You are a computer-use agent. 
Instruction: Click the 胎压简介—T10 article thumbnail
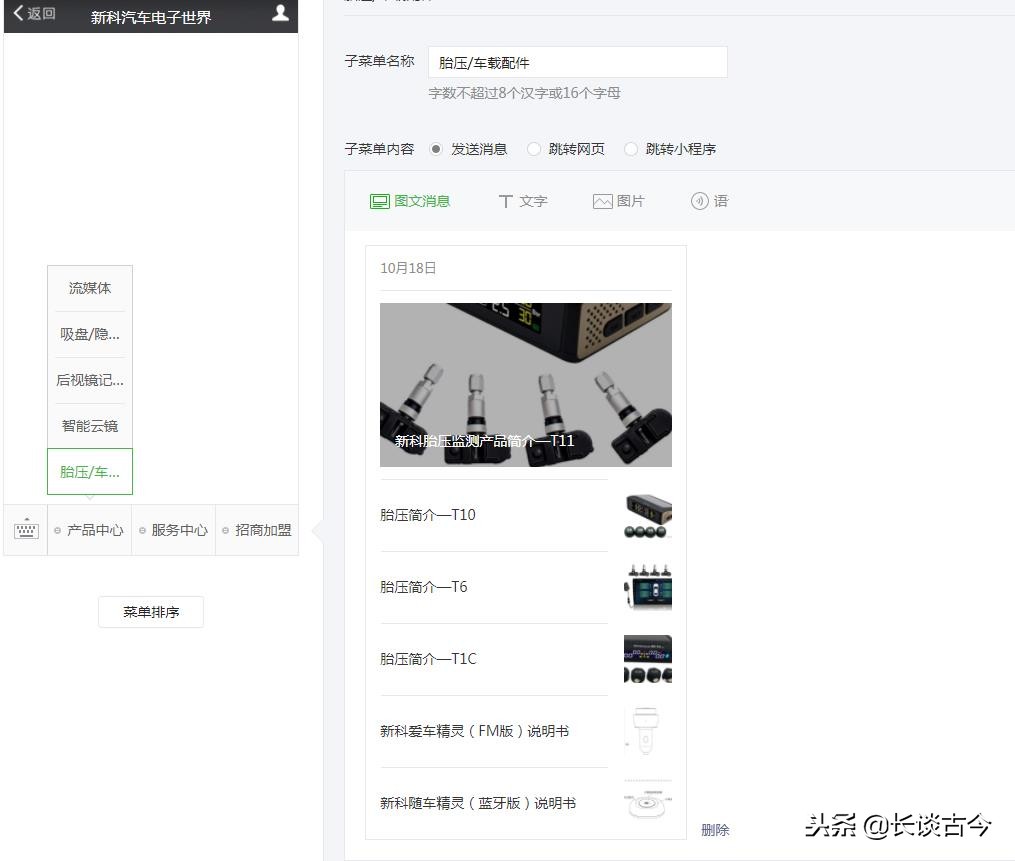(x=647, y=514)
